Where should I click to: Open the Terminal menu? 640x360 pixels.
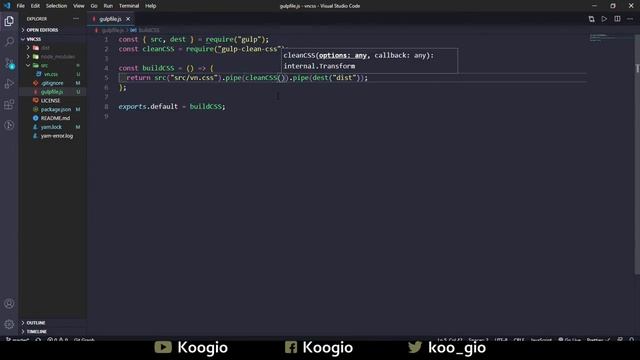tap(129, 6)
